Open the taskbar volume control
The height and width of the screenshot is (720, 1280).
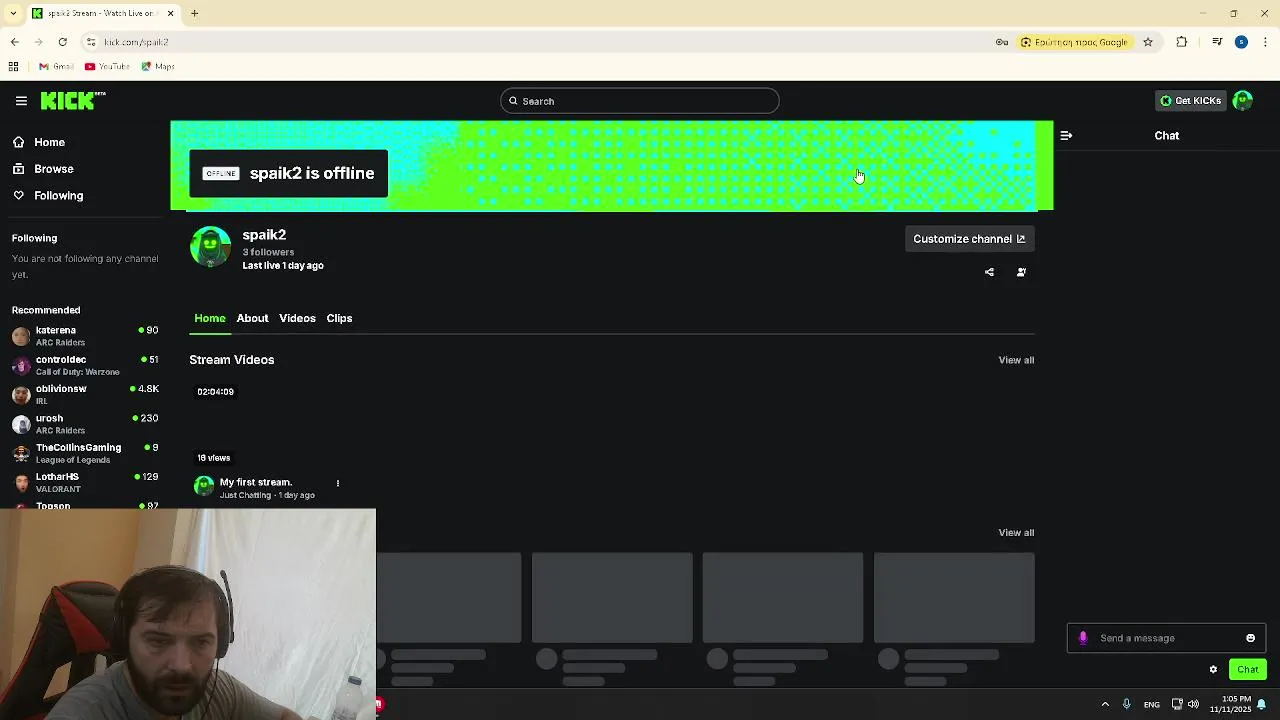click(1193, 705)
